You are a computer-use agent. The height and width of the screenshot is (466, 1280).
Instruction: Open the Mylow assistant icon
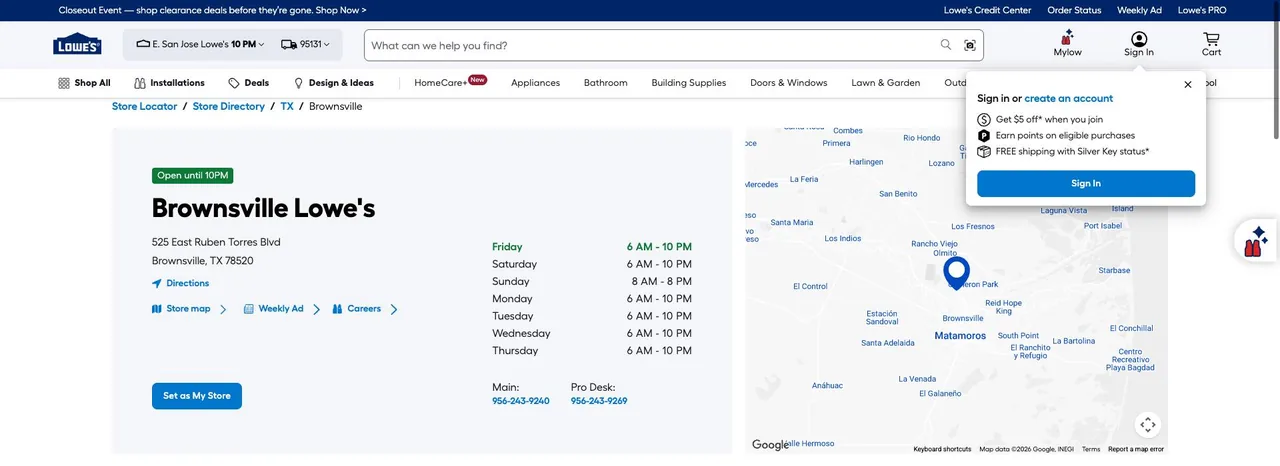pos(1067,44)
